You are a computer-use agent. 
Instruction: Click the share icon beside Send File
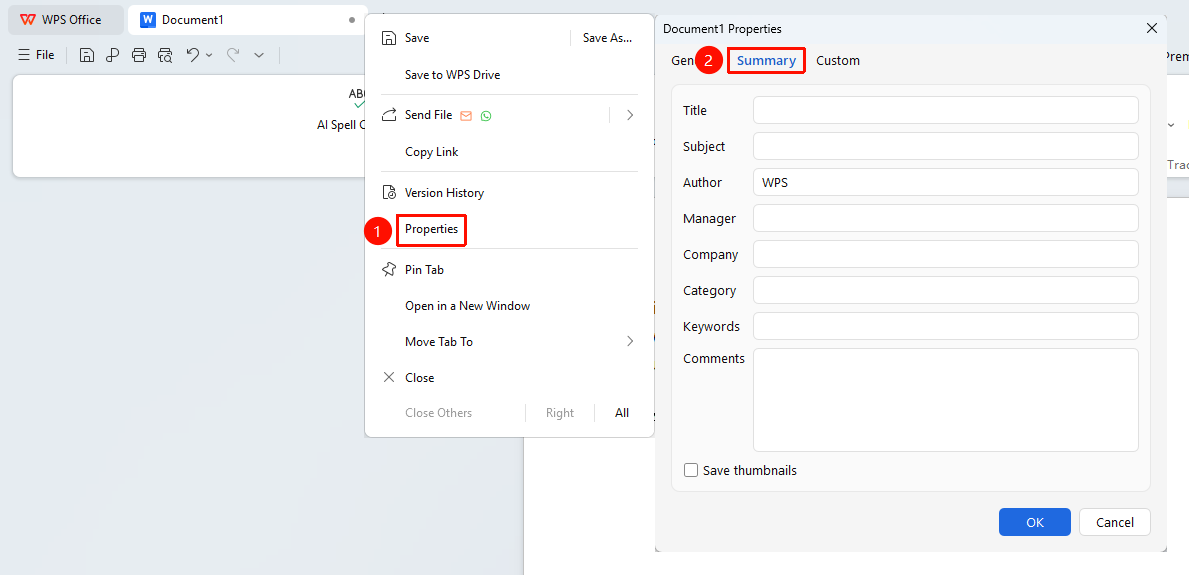(389, 115)
